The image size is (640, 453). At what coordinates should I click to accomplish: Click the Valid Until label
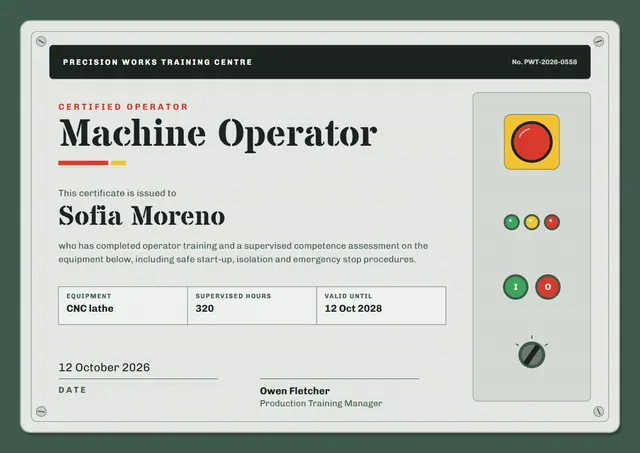tap(348, 296)
